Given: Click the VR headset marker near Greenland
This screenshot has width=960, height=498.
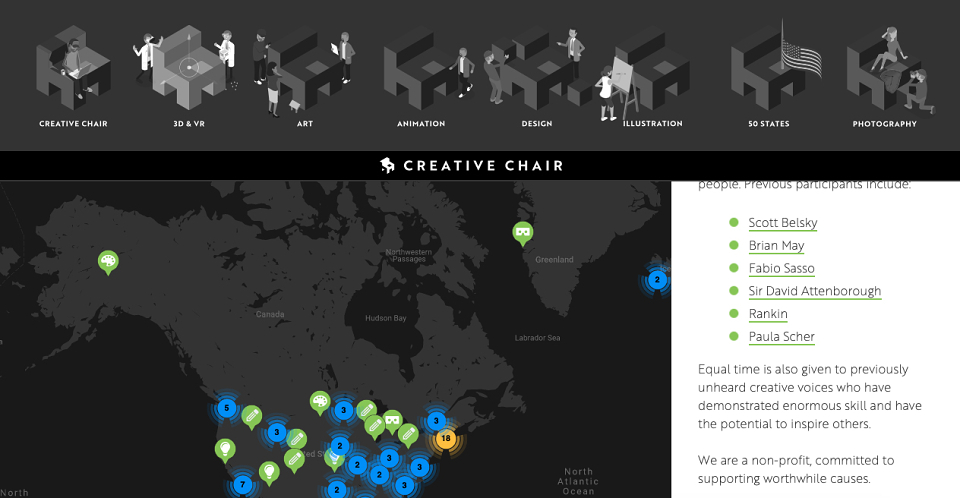Looking at the screenshot, I should tap(522, 234).
